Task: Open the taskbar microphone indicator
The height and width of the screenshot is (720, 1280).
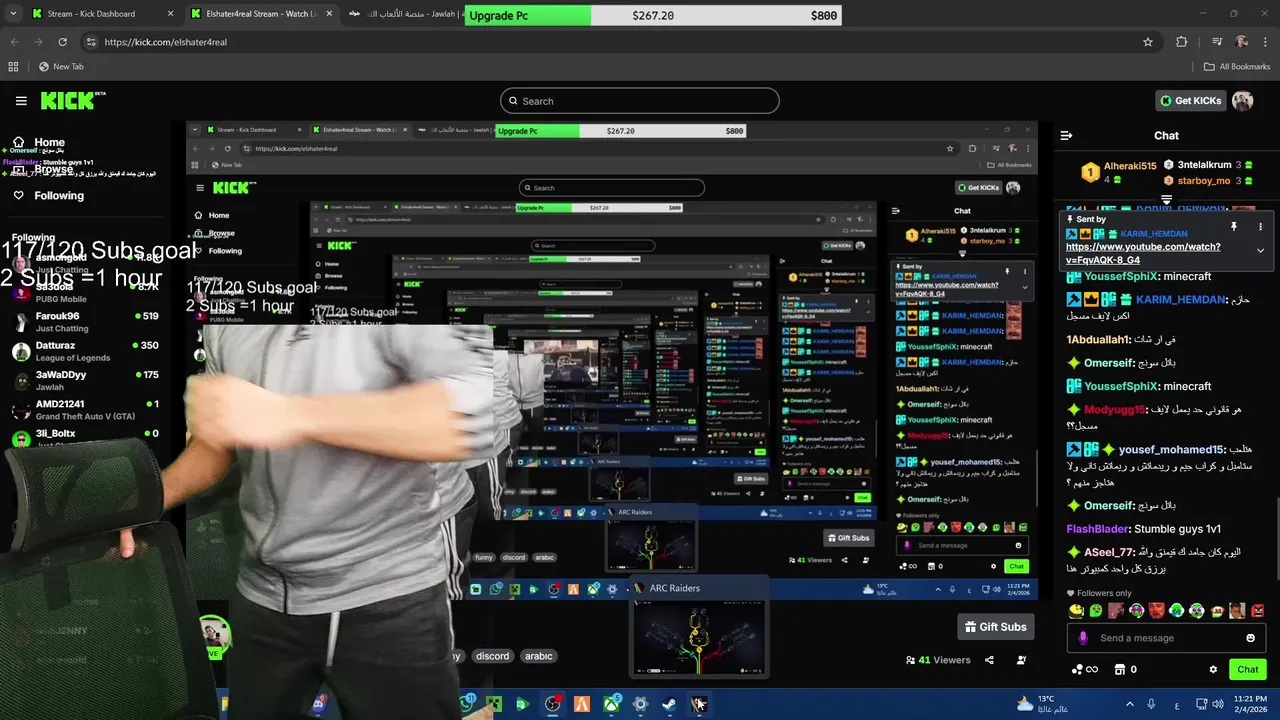Action: pos(1152,704)
